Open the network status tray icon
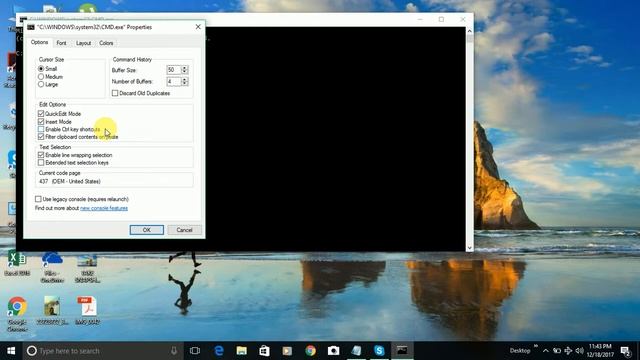 pos(568,351)
